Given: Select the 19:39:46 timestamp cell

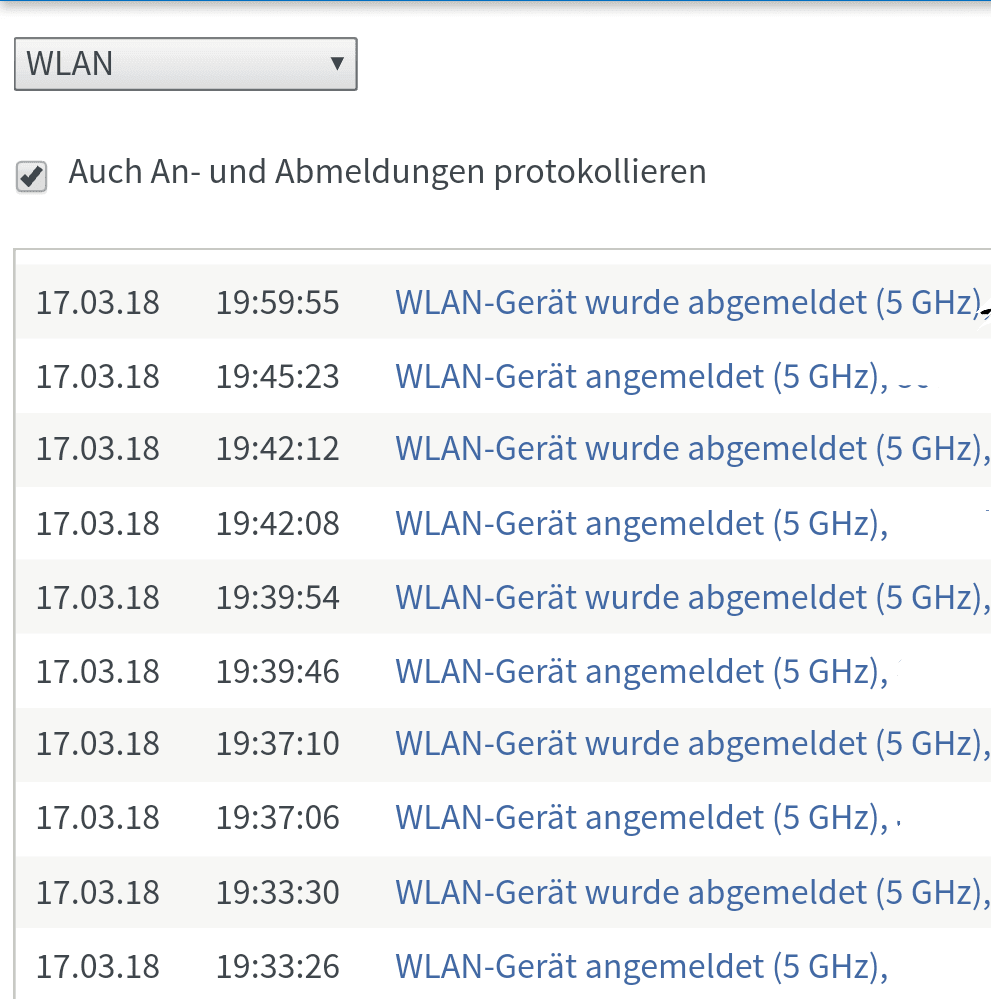Looking at the screenshot, I should [x=278, y=671].
